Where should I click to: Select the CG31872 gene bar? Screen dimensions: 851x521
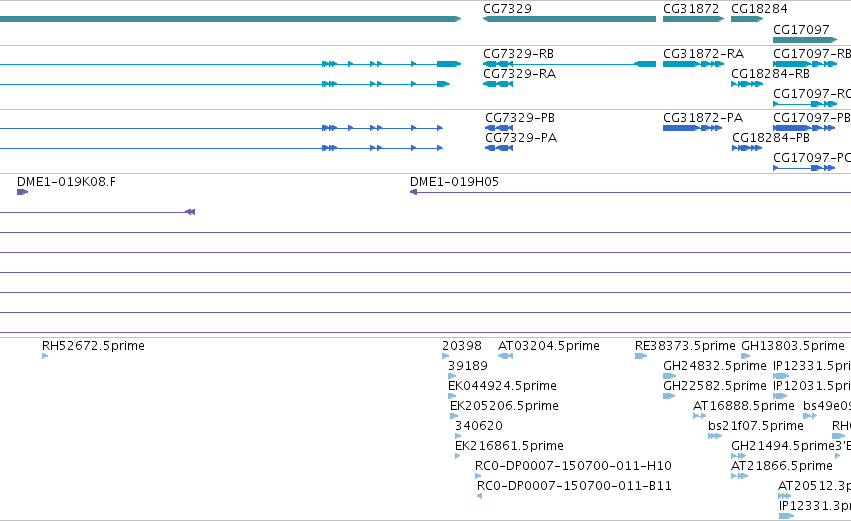694,19
